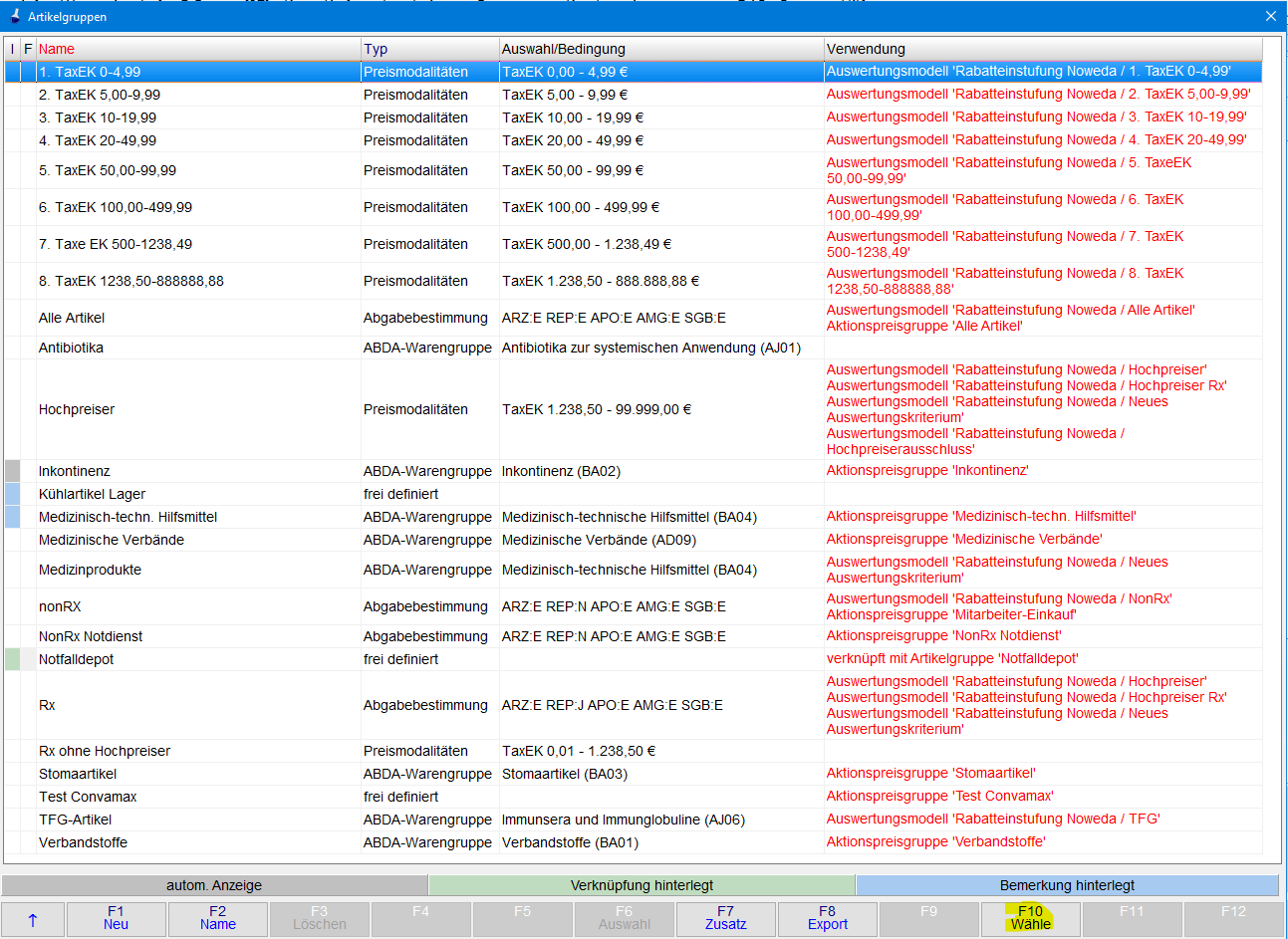Click "Aktionspreisgruppe 'Test Convamax'" usage cell

tap(1043, 797)
